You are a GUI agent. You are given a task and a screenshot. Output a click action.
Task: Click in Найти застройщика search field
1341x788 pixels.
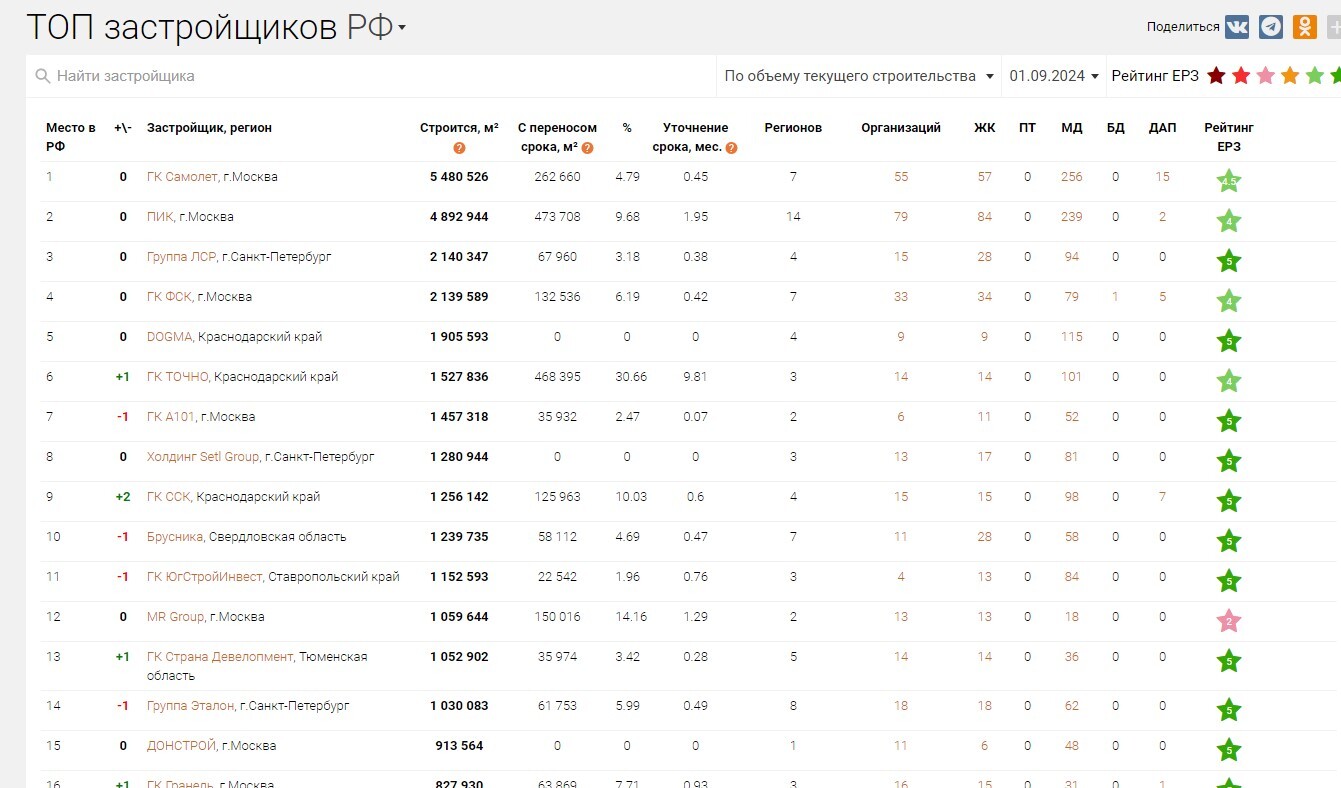(370, 76)
